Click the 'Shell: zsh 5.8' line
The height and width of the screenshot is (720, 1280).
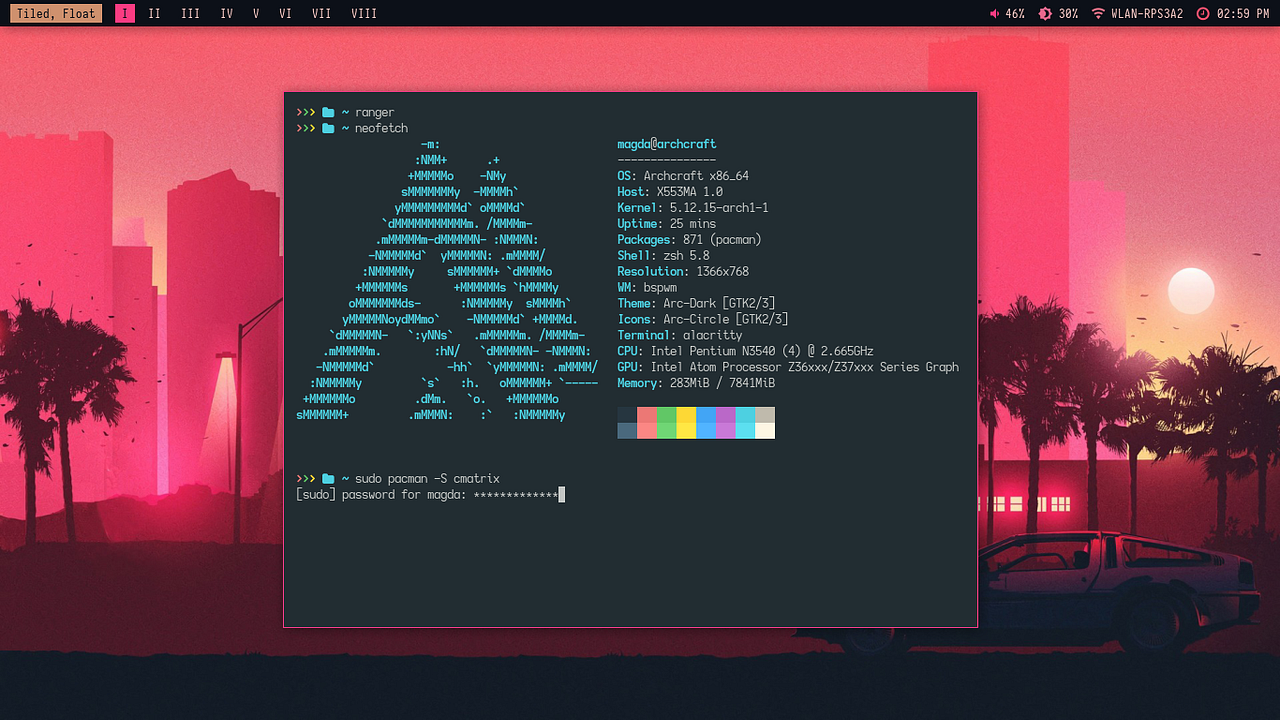(663, 256)
